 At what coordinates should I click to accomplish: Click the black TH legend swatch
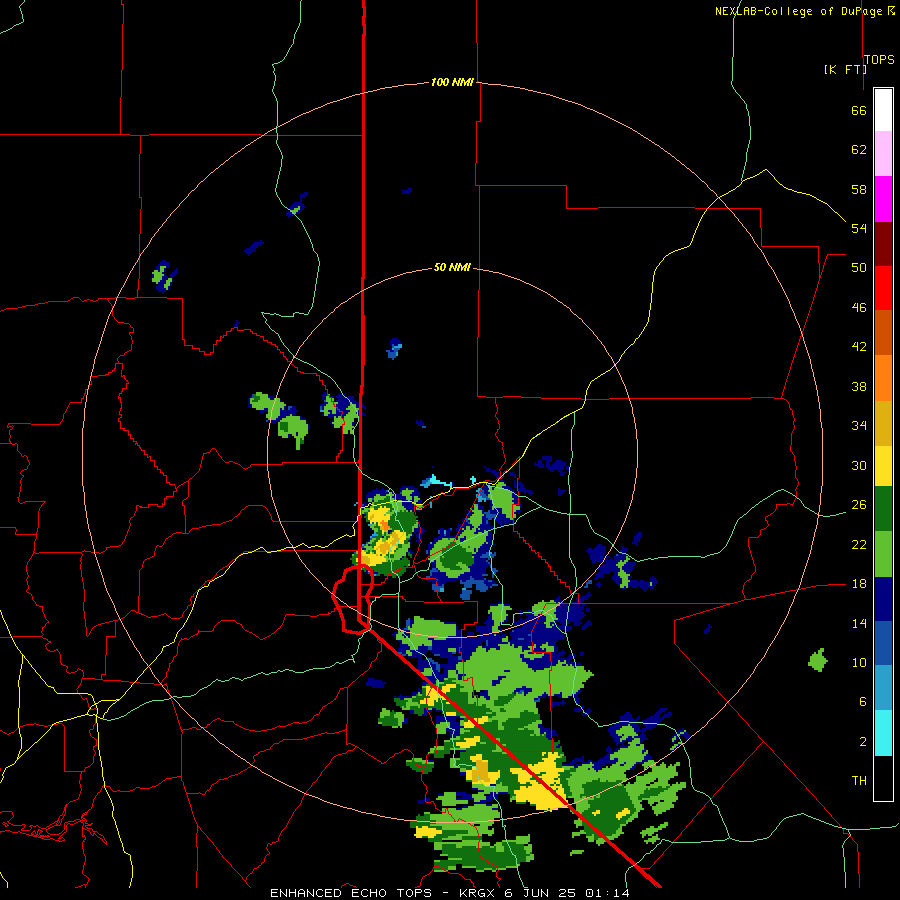click(x=883, y=778)
